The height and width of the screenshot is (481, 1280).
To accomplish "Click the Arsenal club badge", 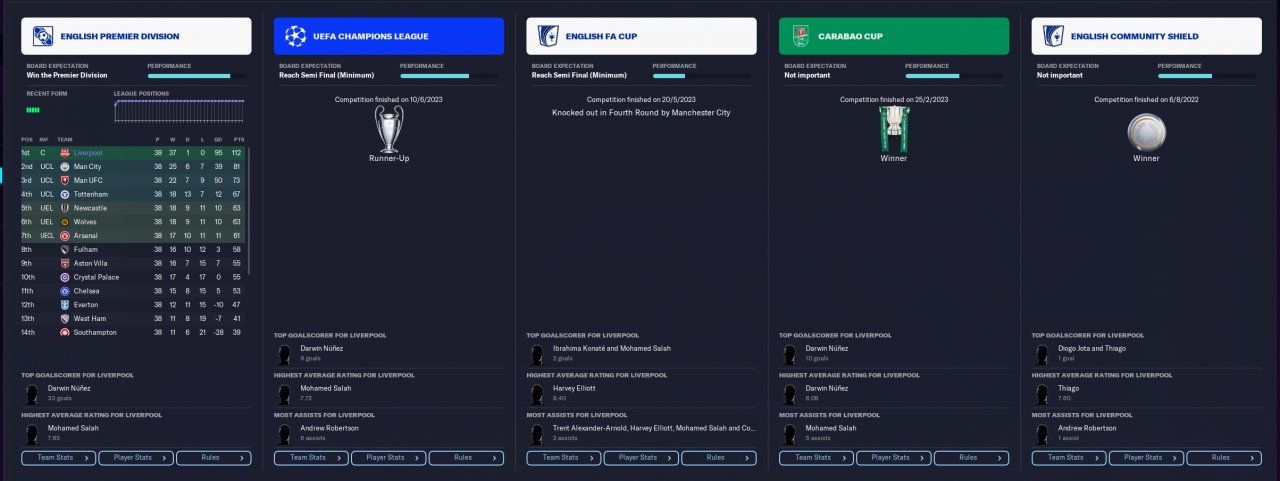I will (x=65, y=235).
